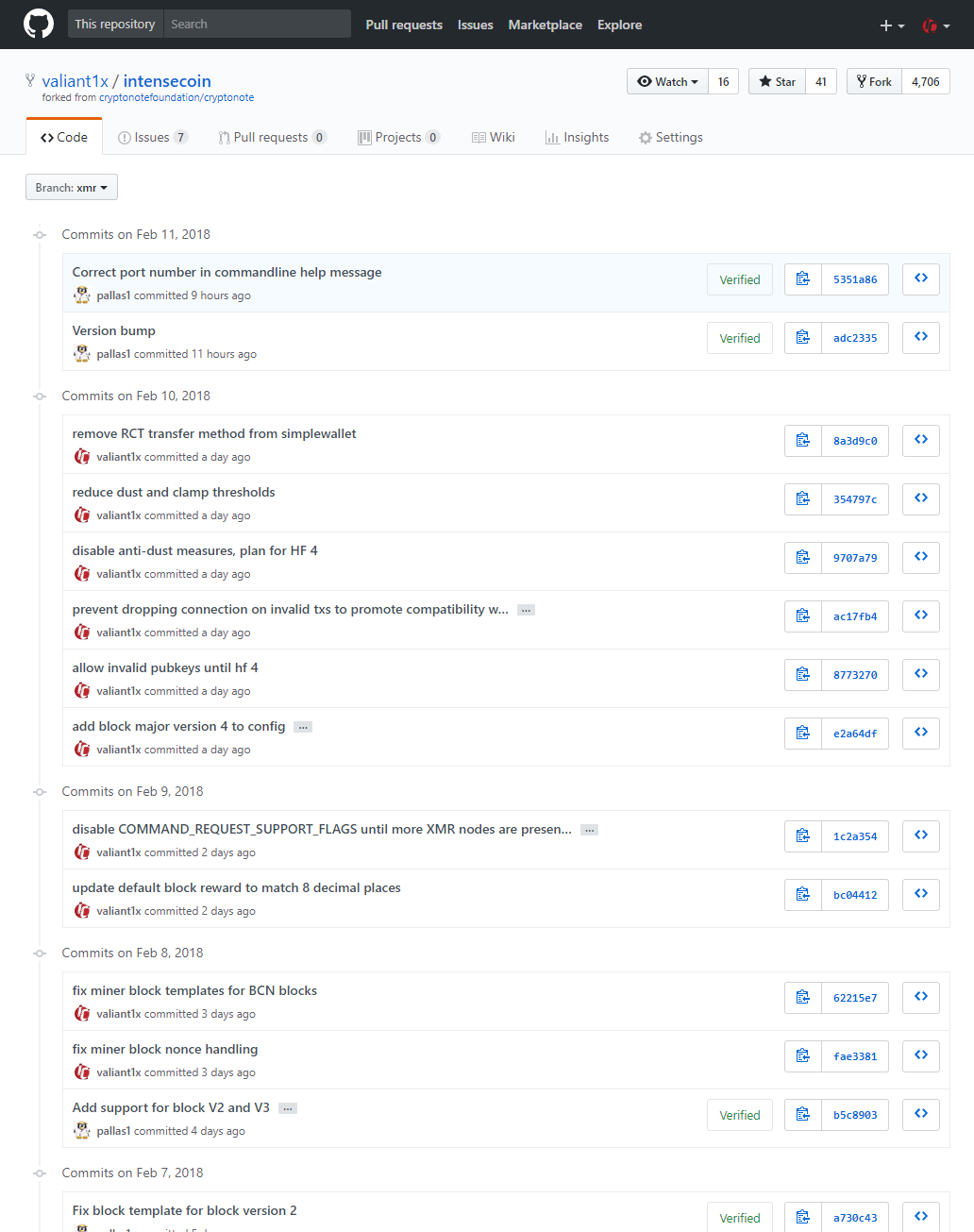
Task: Browse repository at commit 5351a86
Action: tap(921, 279)
